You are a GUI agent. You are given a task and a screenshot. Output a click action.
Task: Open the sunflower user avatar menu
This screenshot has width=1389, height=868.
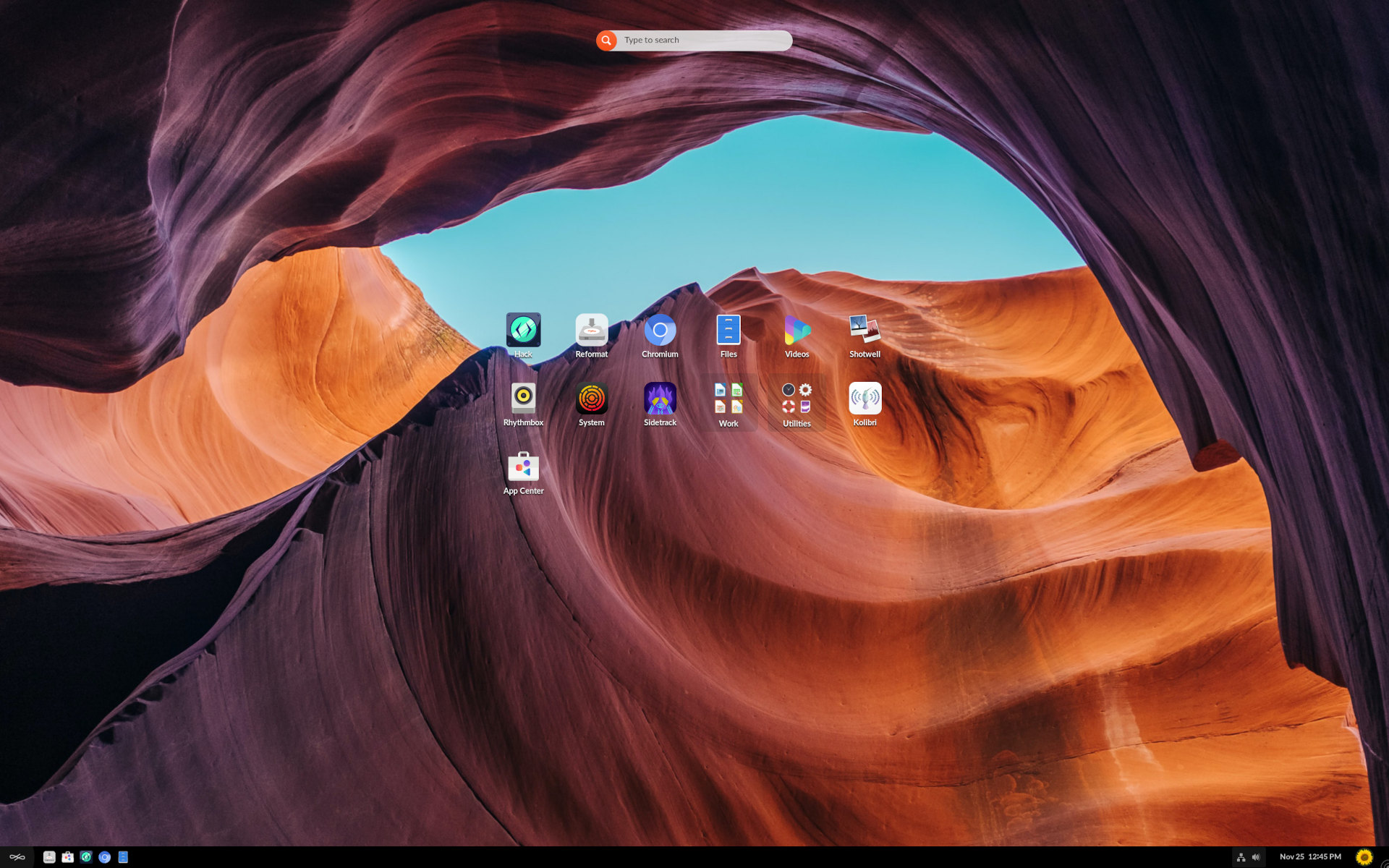coord(1364,857)
